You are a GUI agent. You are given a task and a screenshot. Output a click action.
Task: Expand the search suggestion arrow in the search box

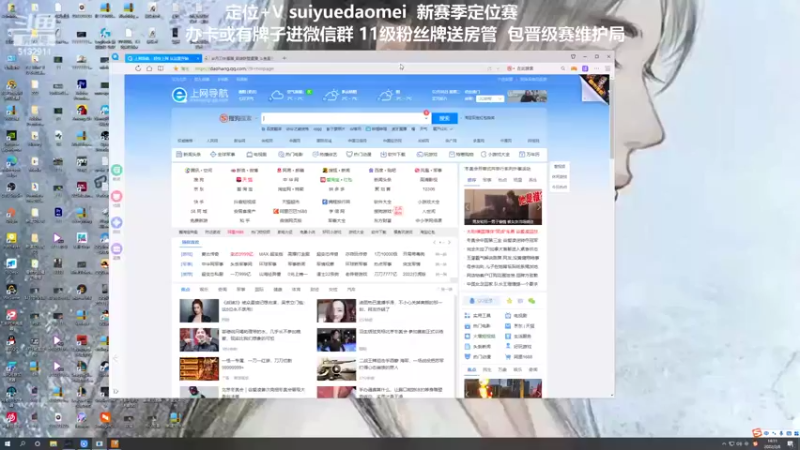coord(426,118)
